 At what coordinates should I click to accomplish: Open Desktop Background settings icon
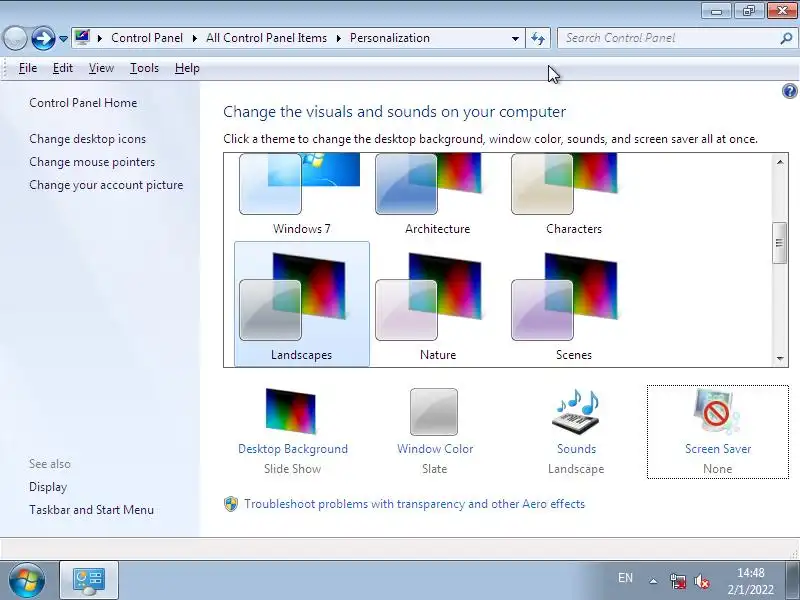point(291,411)
